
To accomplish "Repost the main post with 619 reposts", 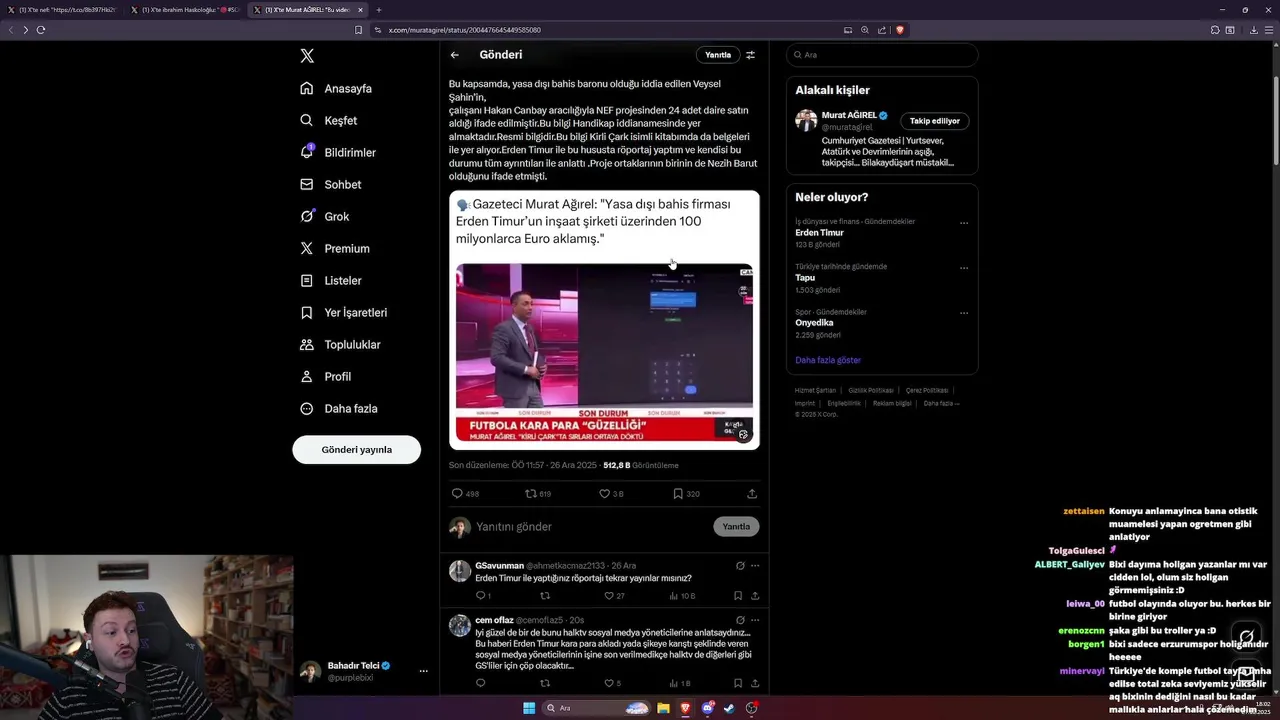I will [x=531, y=494].
